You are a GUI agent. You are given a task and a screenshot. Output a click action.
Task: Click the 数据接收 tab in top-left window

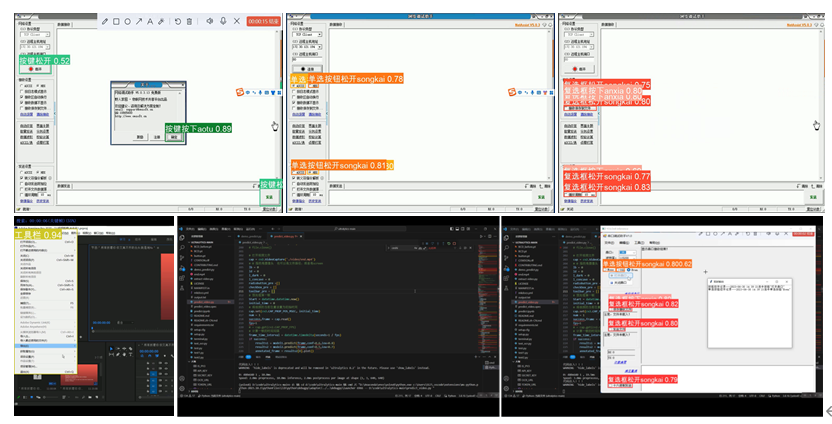coord(66,22)
